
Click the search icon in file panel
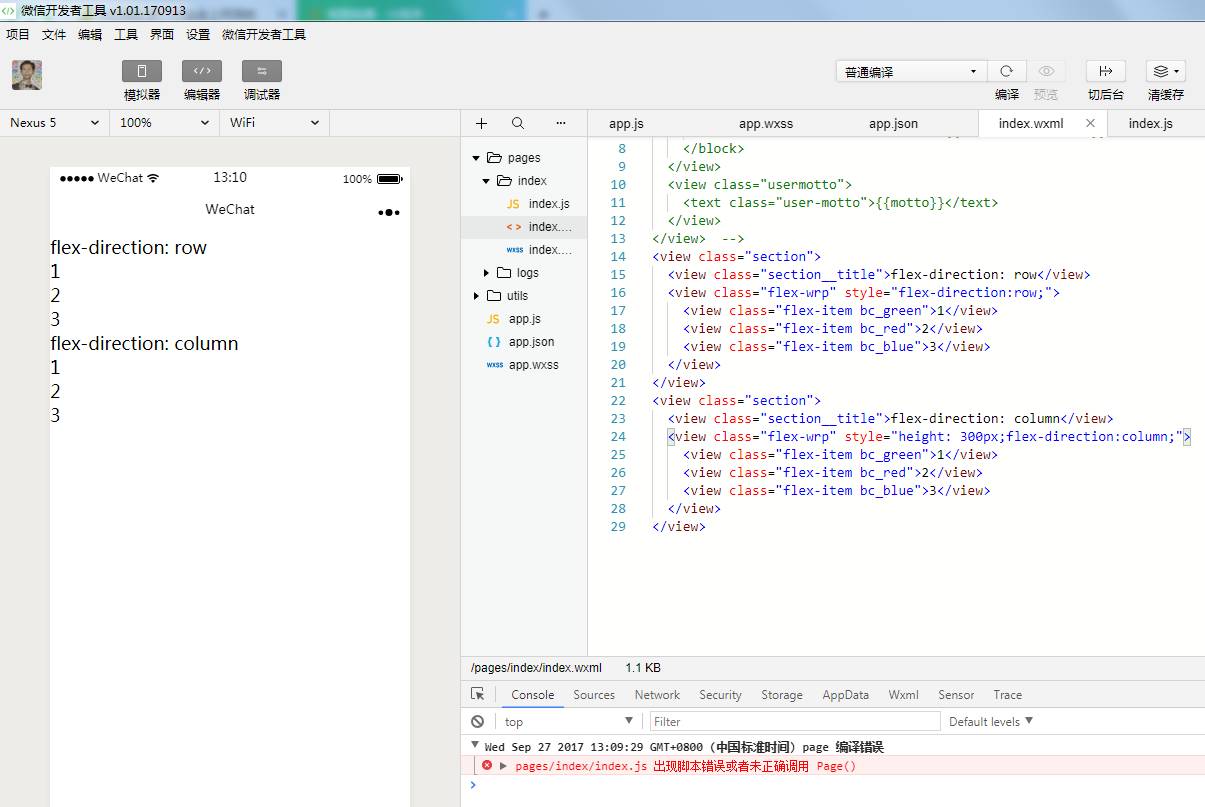pyautogui.click(x=518, y=123)
